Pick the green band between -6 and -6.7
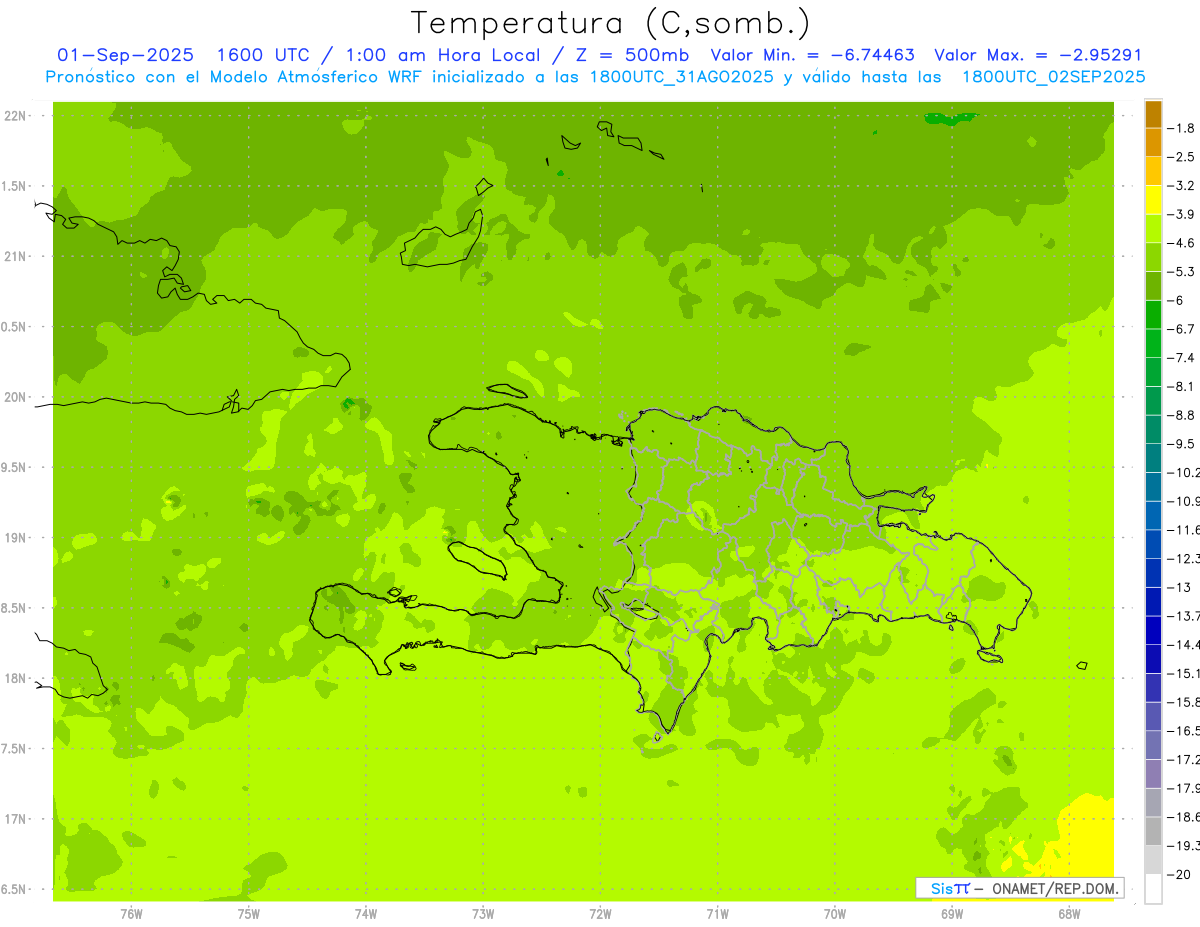The width and height of the screenshot is (1200, 927). coord(1153,315)
